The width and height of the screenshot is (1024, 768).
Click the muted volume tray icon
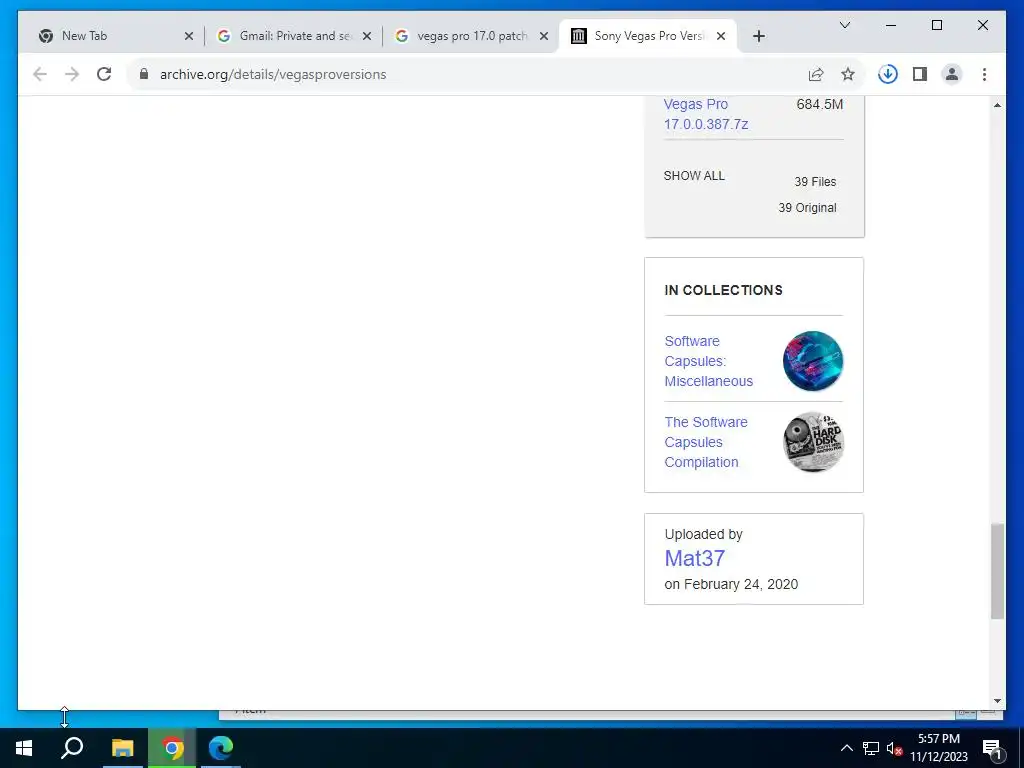[x=894, y=749]
